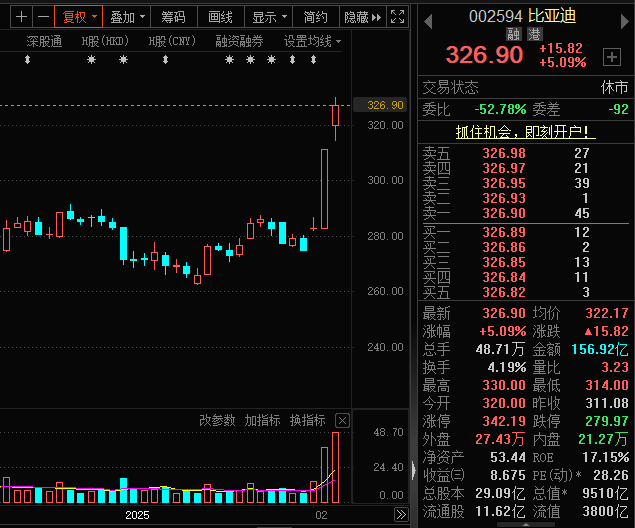Open the 显示 display menu

click(268, 17)
